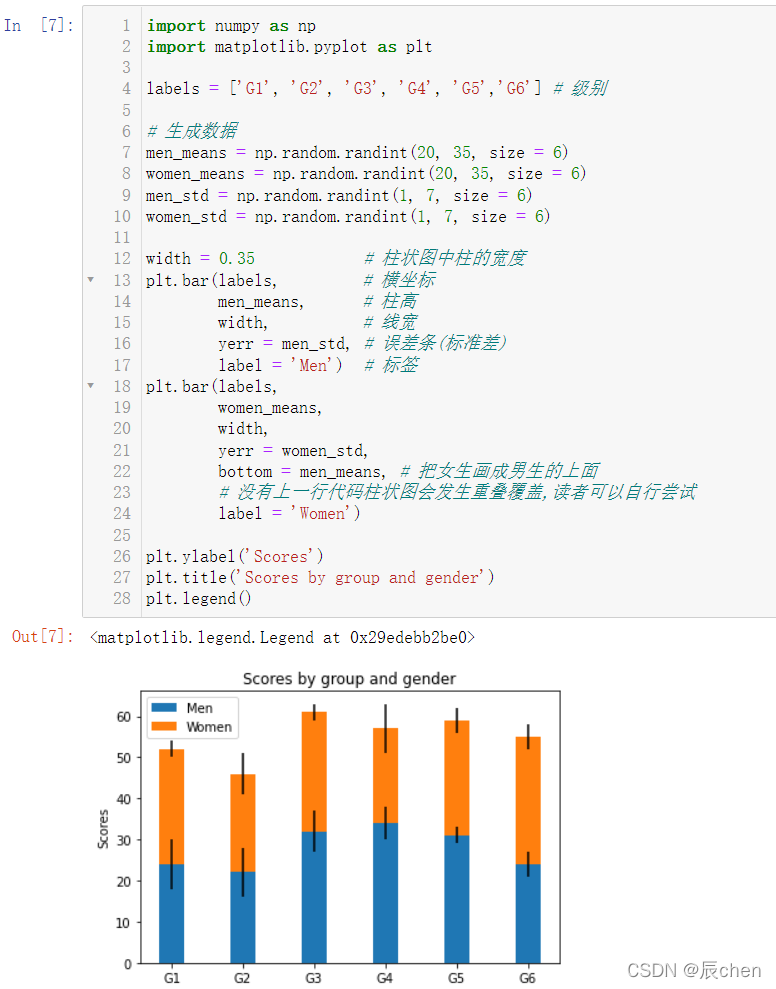Click the plt.ylabel('Scores') line

pos(235,556)
